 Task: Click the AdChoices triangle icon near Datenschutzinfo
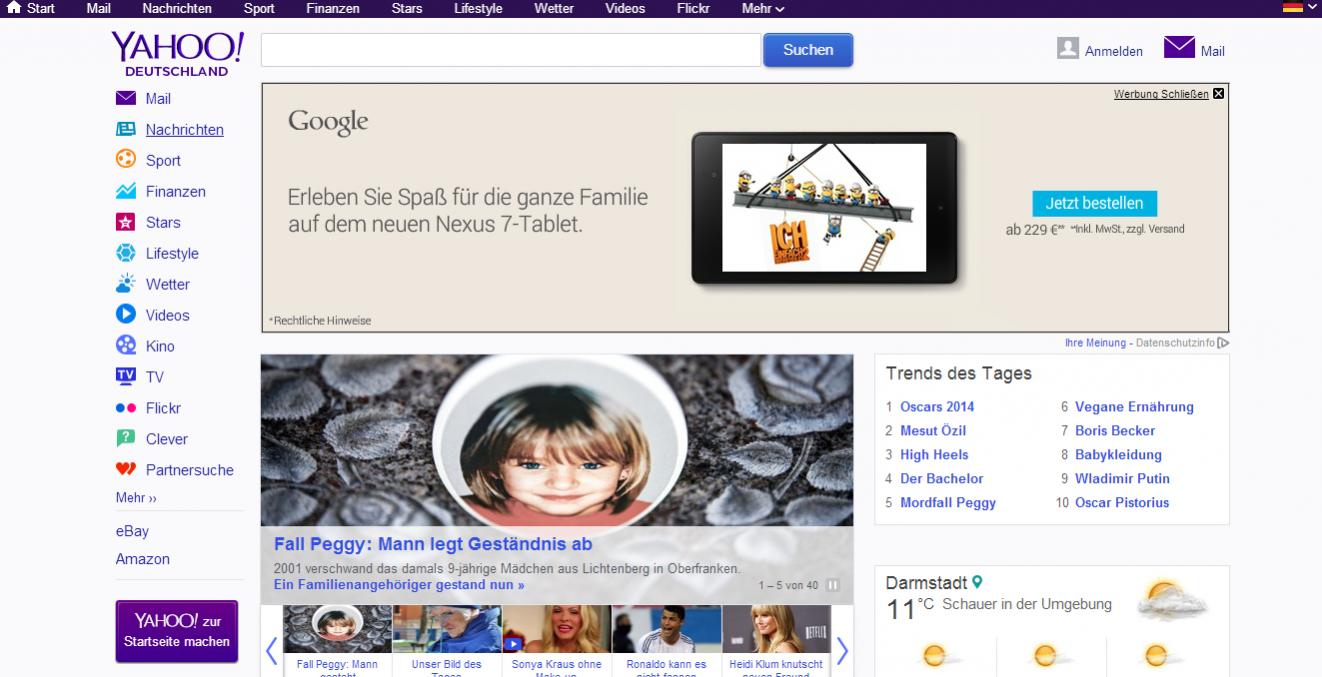click(1224, 343)
